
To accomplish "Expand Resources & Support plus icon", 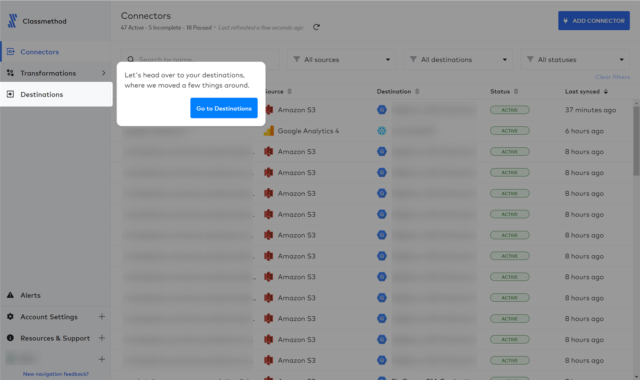I will (x=102, y=338).
